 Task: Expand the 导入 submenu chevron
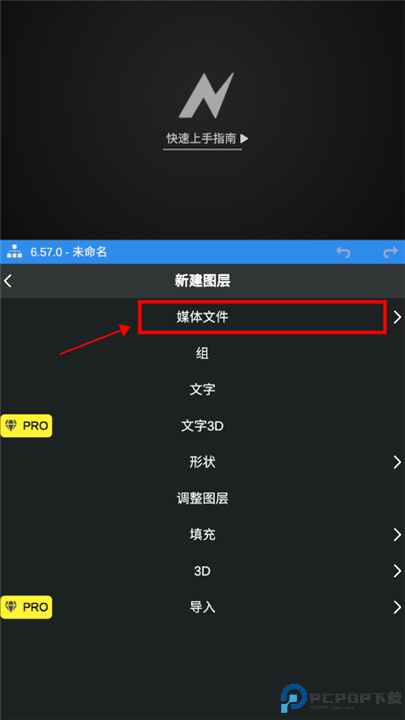tap(397, 607)
